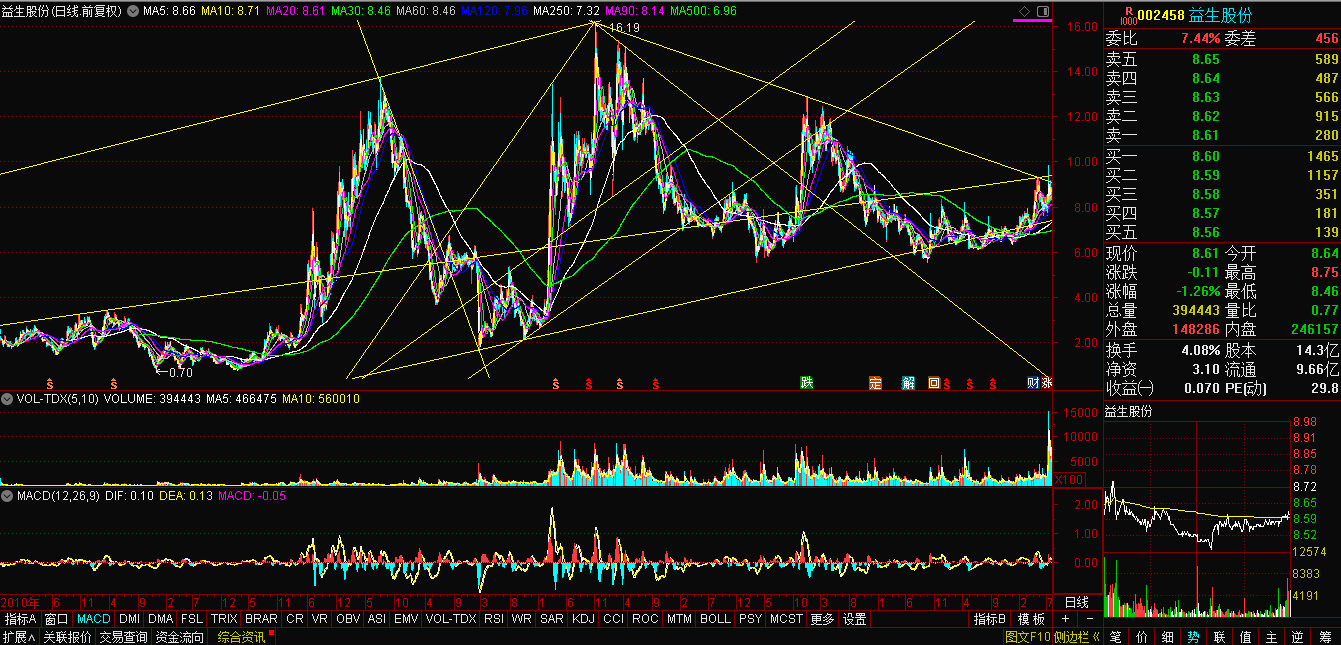Viewport: 1341px width, 645px height.
Task: Switch to the 资金流向 tab
Action: coord(179,636)
